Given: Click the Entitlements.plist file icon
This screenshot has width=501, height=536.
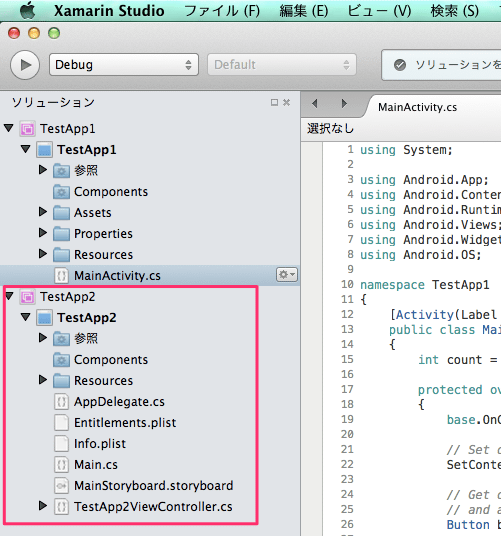Looking at the screenshot, I should point(62,423).
